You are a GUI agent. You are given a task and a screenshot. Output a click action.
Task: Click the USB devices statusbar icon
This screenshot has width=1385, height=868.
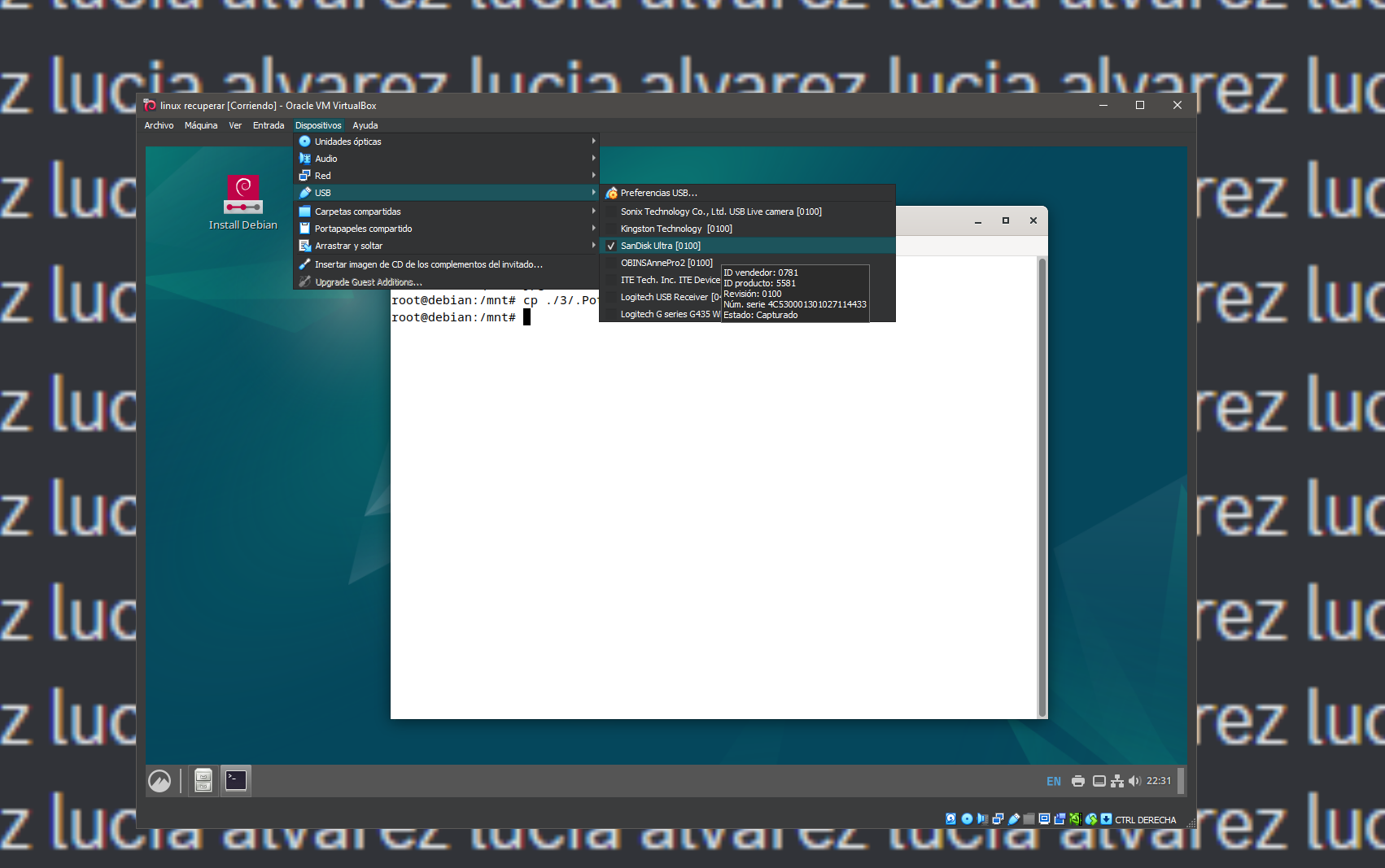pyautogui.click(x=1013, y=819)
